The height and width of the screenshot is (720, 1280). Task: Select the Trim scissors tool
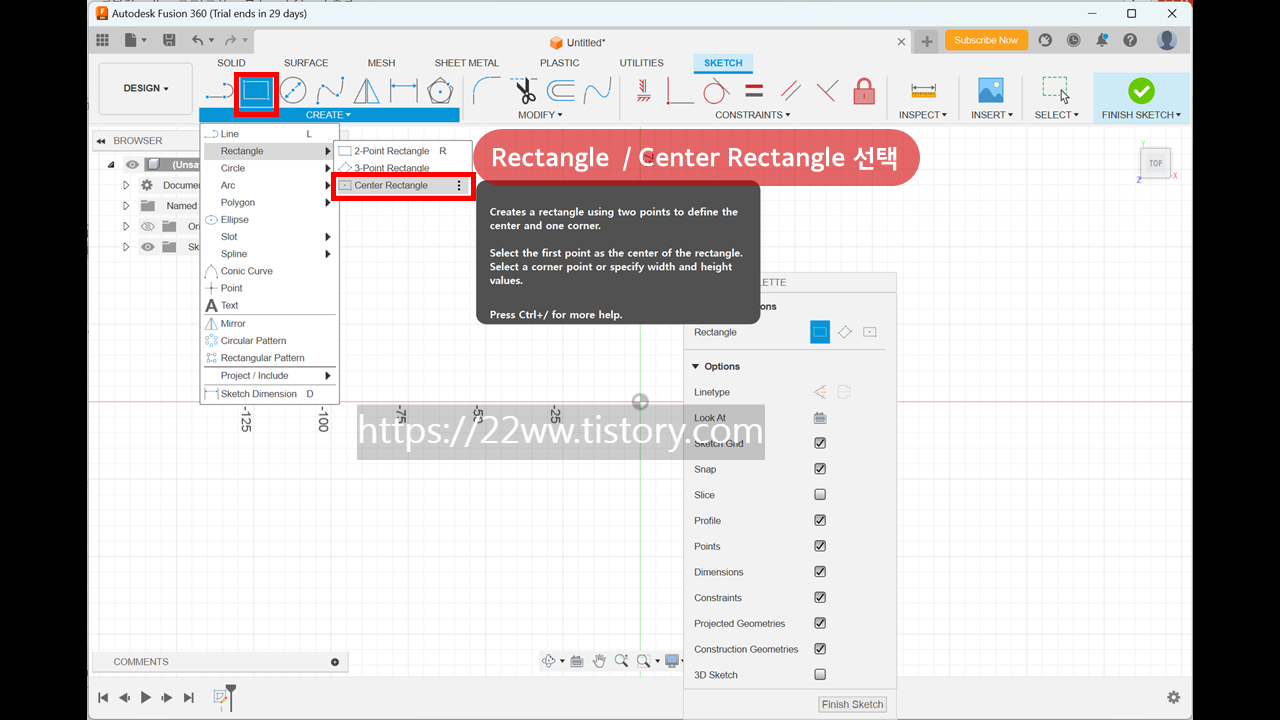pos(525,91)
